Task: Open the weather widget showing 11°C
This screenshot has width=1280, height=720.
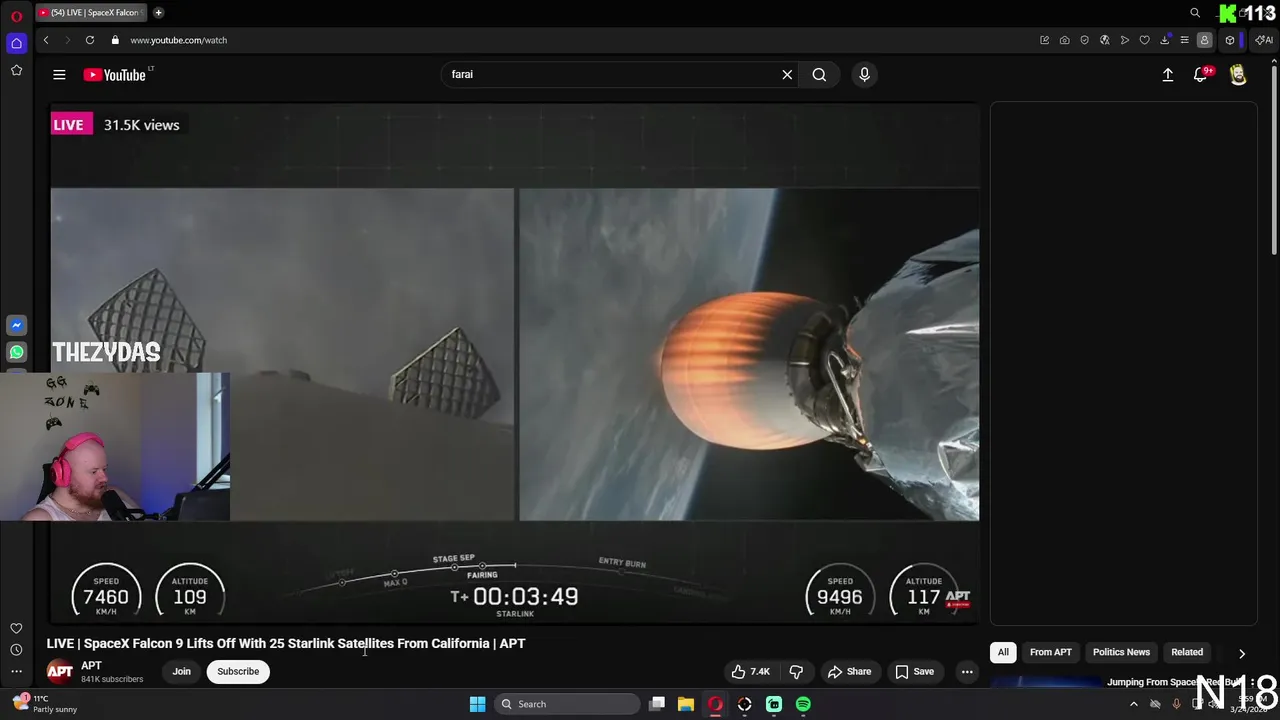Action: (44, 704)
